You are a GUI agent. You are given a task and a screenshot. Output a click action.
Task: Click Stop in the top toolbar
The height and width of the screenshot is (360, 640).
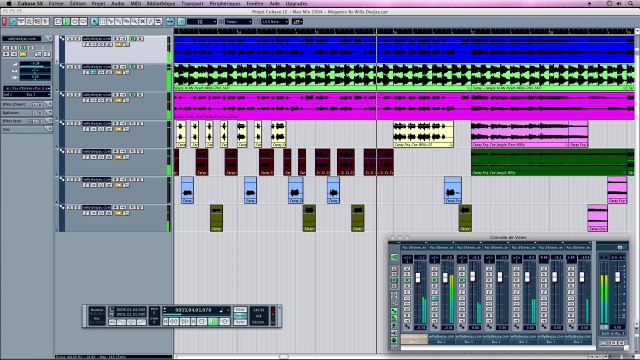[58, 21]
